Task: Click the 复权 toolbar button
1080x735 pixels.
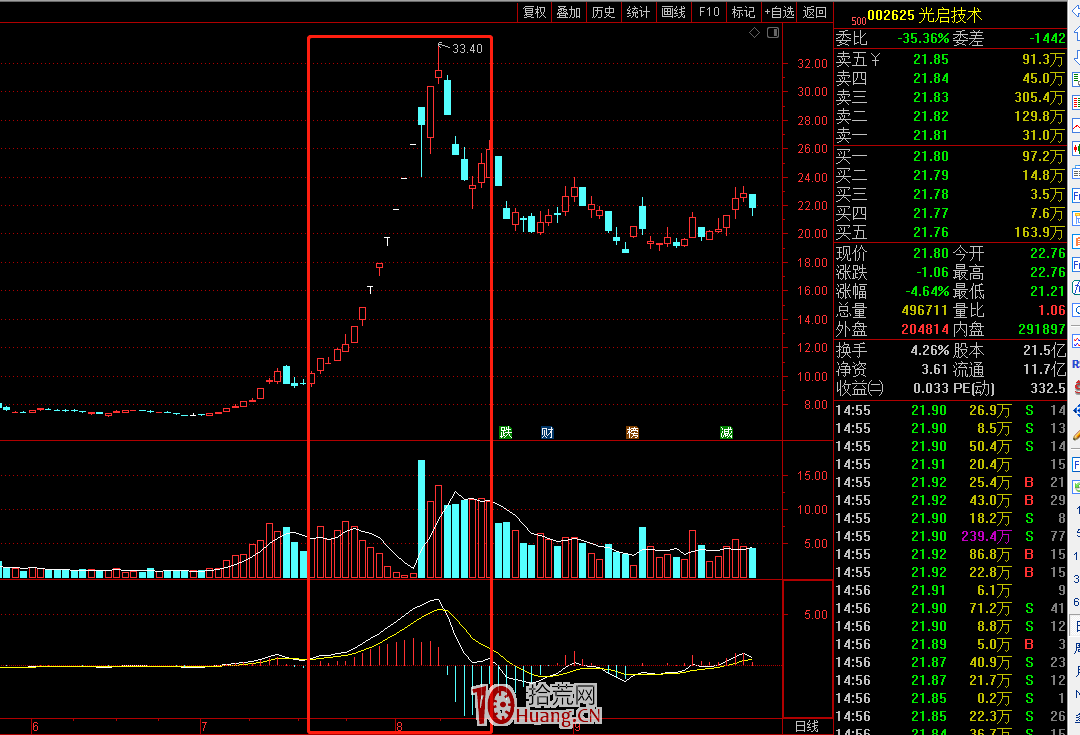Action: click(x=534, y=12)
